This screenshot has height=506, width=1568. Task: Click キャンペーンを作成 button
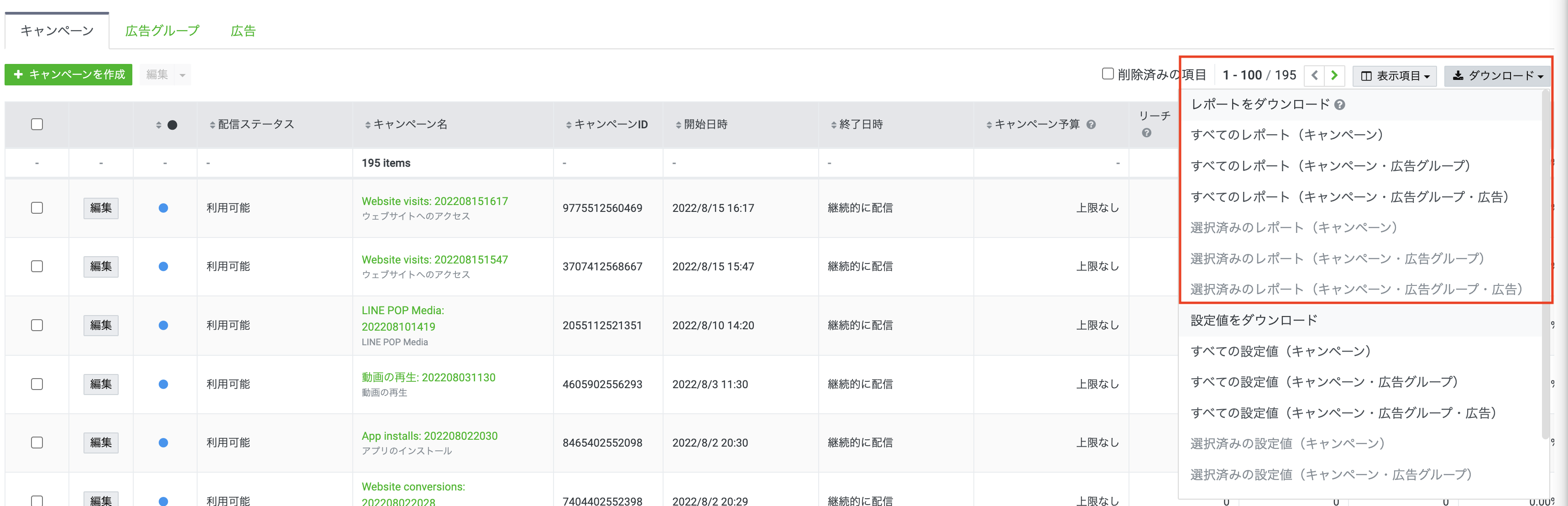(68, 74)
